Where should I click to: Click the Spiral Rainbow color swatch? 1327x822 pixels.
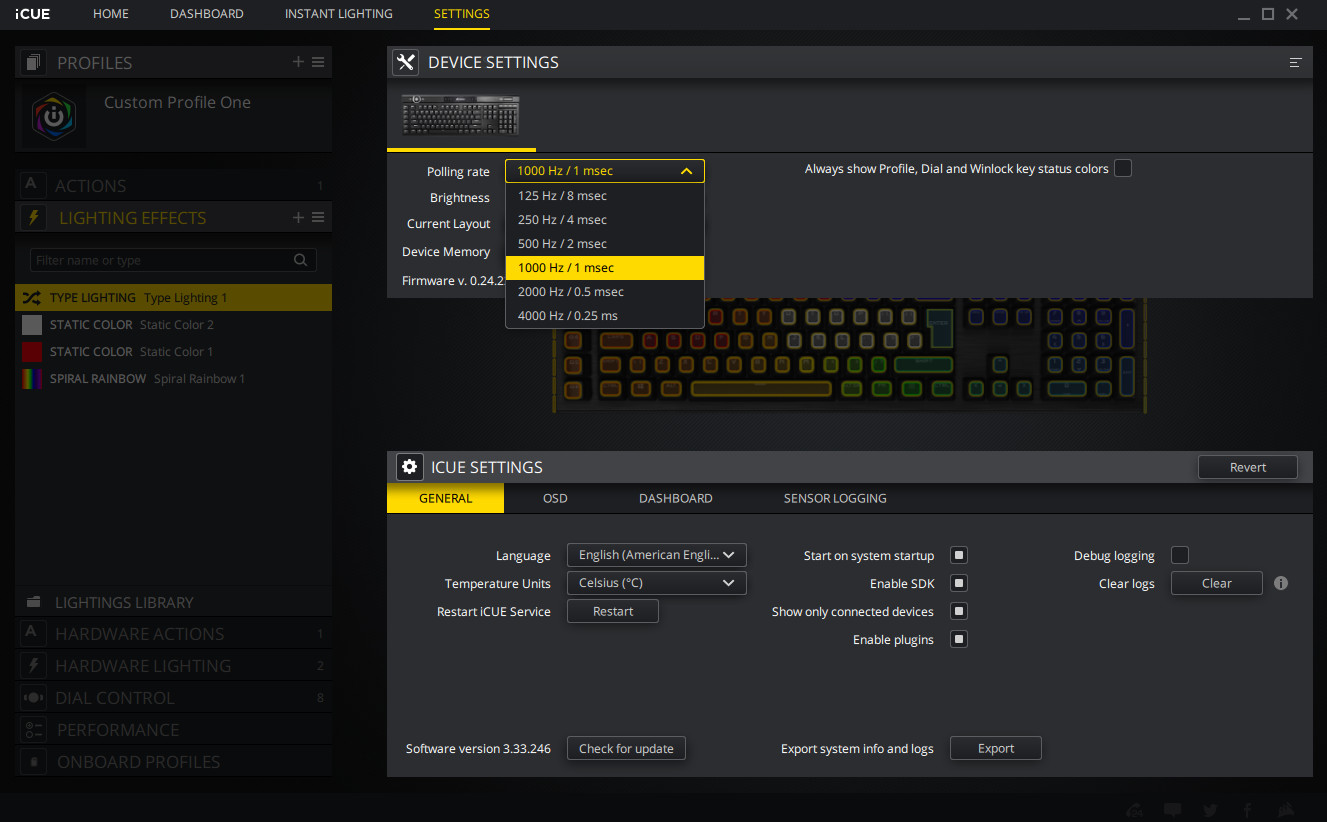(x=32, y=379)
